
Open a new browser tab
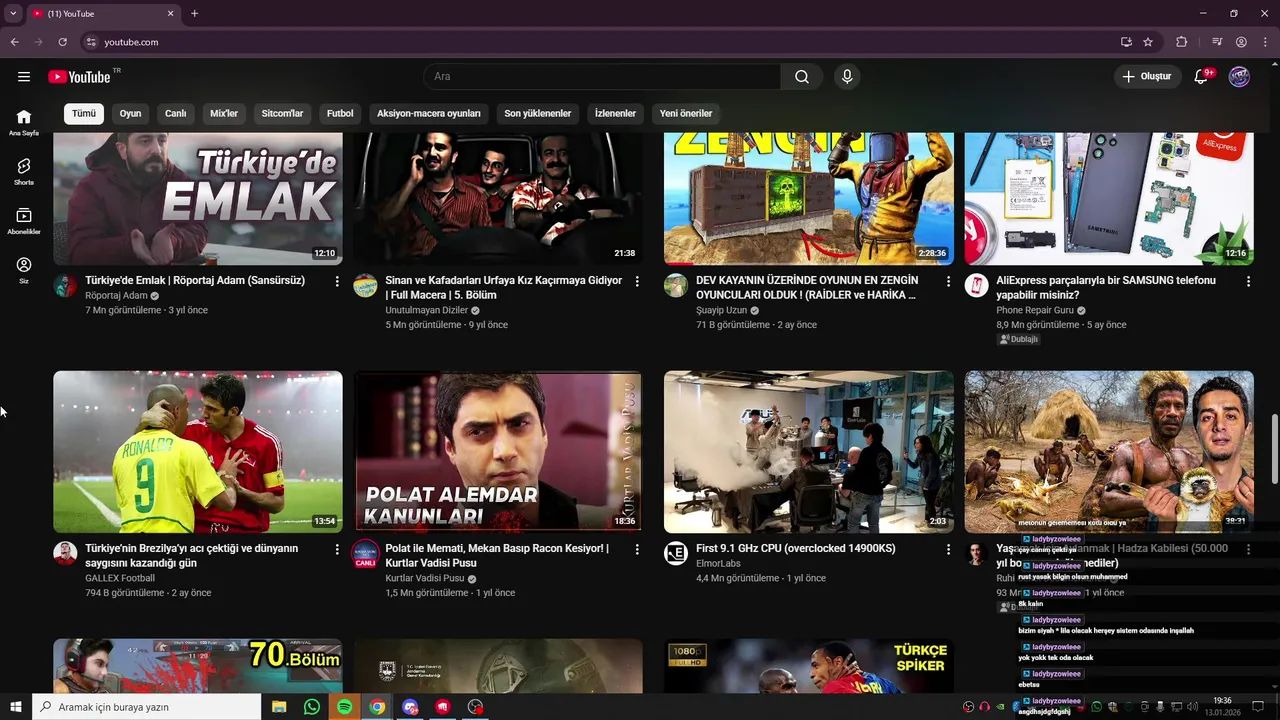(x=194, y=14)
